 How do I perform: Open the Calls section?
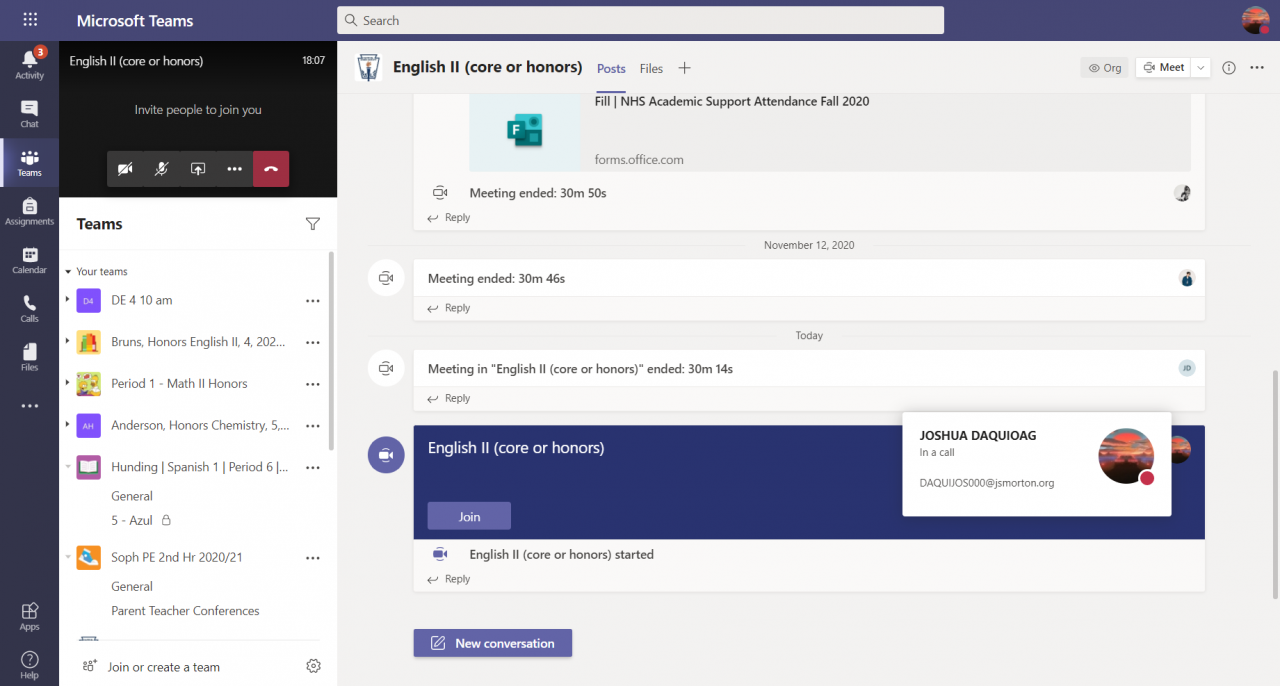pyautogui.click(x=29, y=309)
